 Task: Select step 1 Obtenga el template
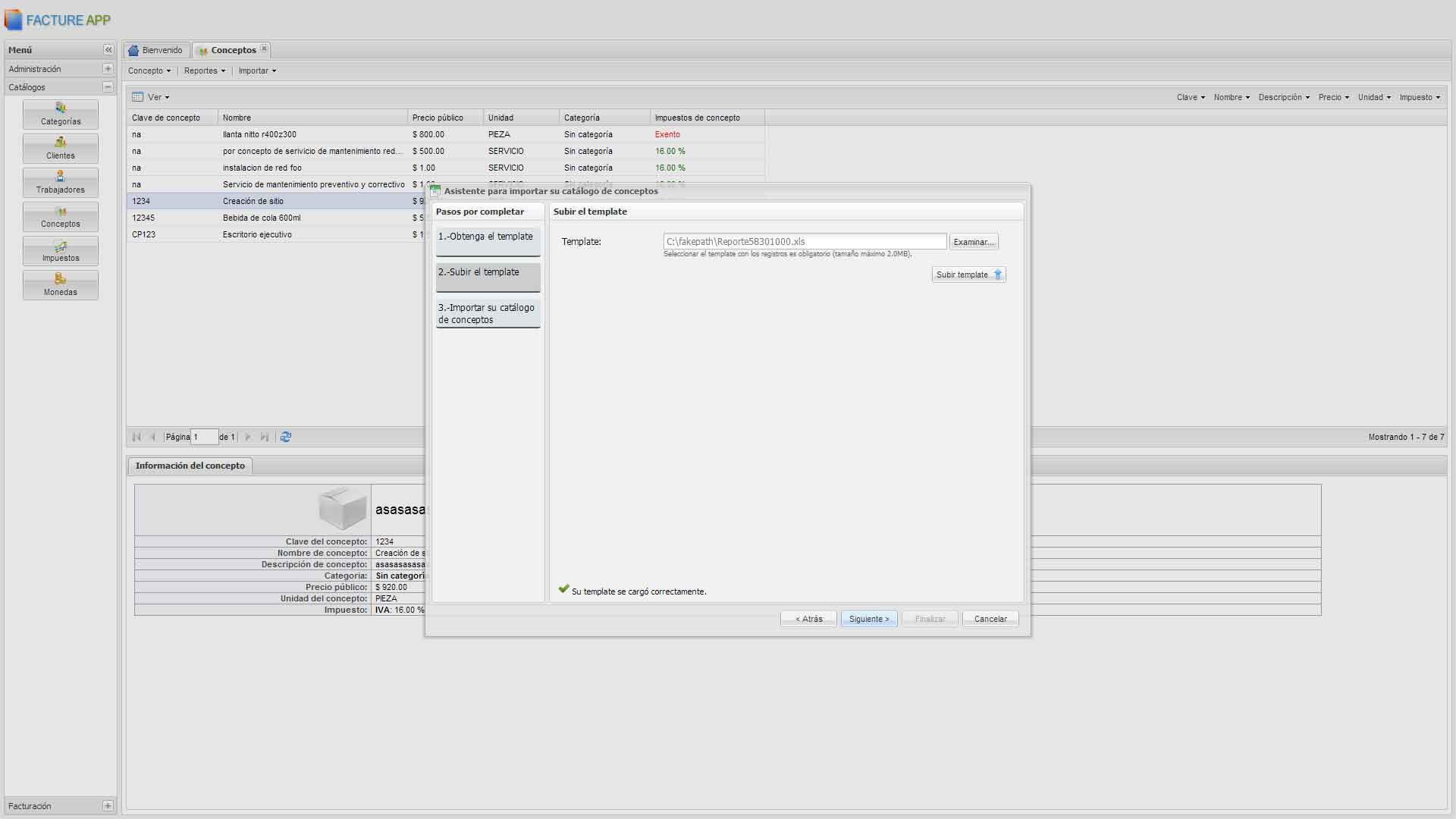[x=488, y=241]
